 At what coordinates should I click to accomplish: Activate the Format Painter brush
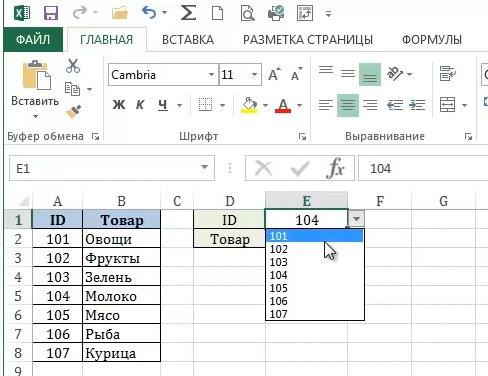pyautogui.click(x=73, y=112)
